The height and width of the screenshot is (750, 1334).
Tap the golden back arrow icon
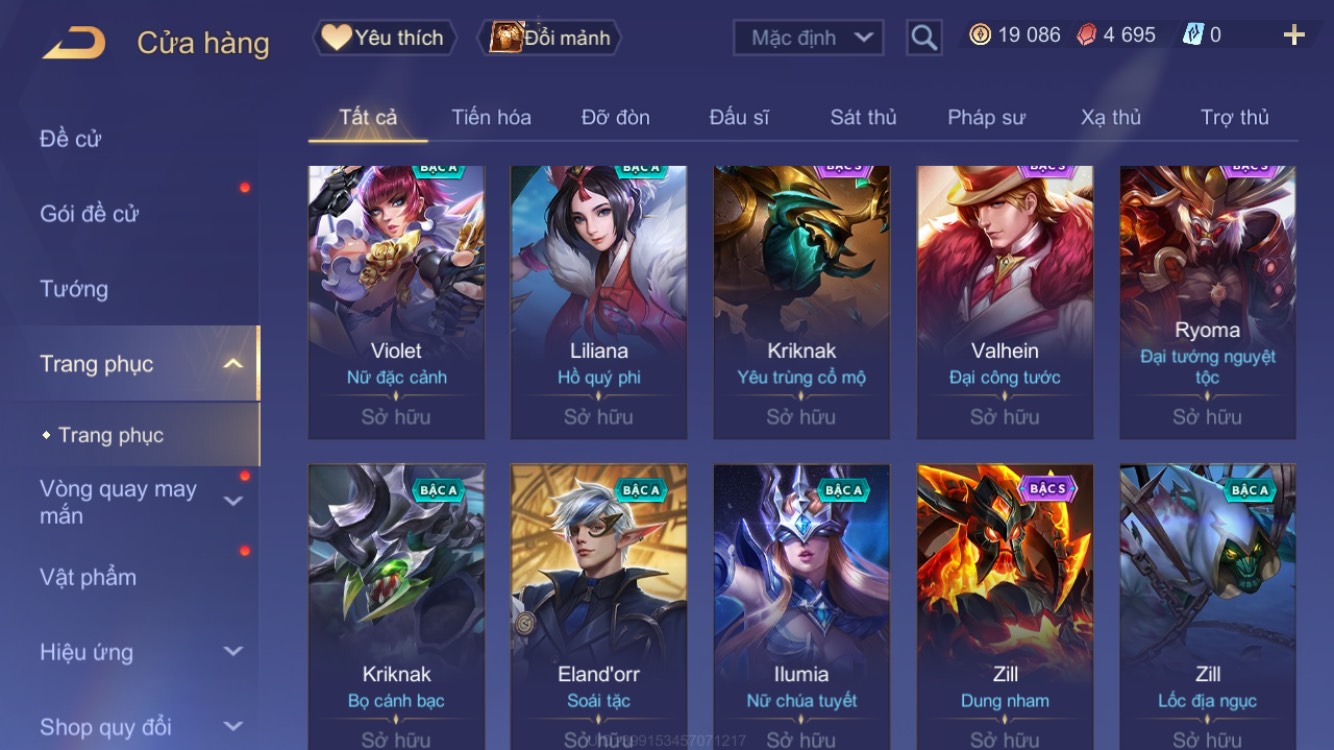pos(74,43)
